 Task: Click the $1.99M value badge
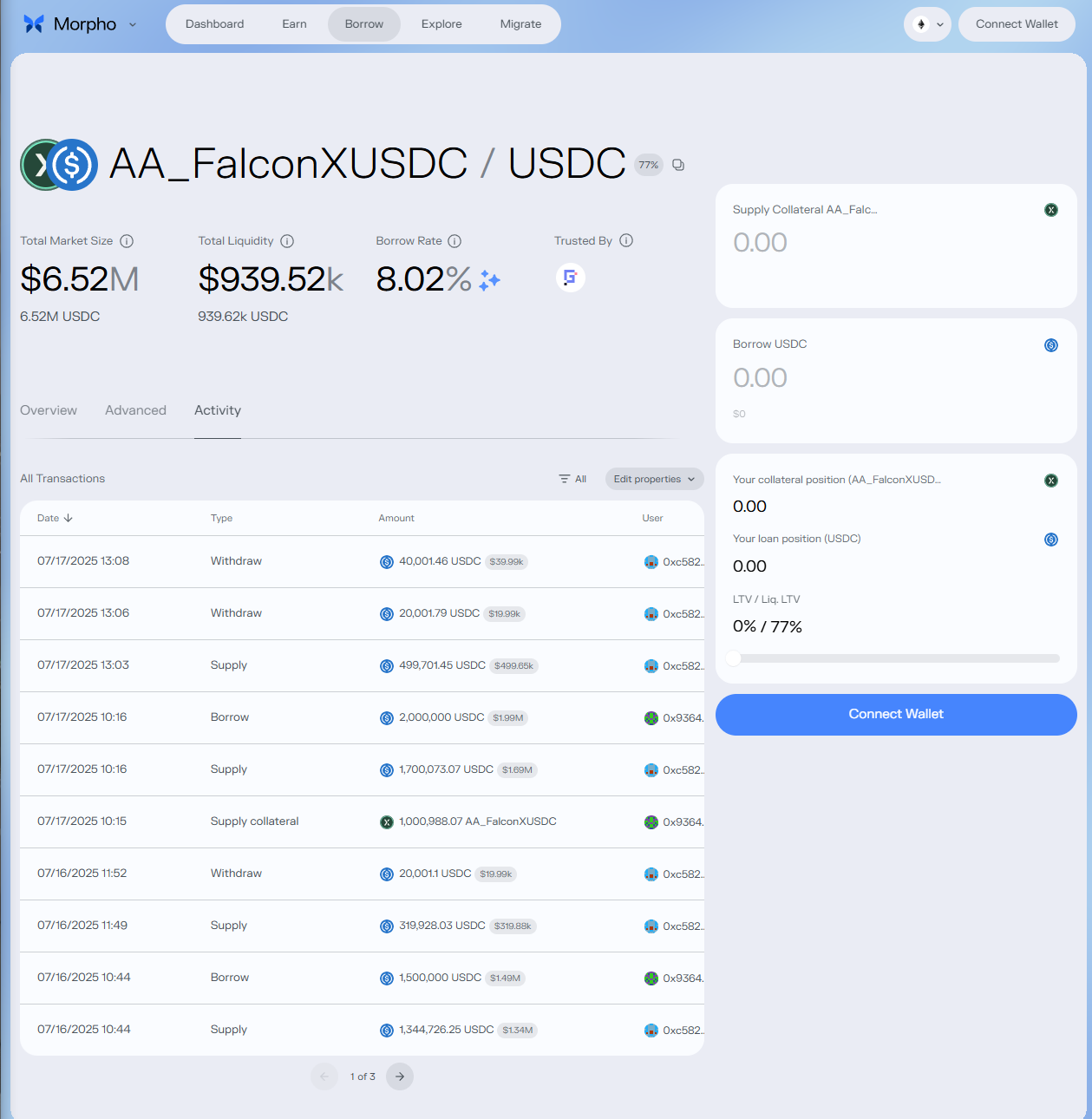click(x=508, y=718)
